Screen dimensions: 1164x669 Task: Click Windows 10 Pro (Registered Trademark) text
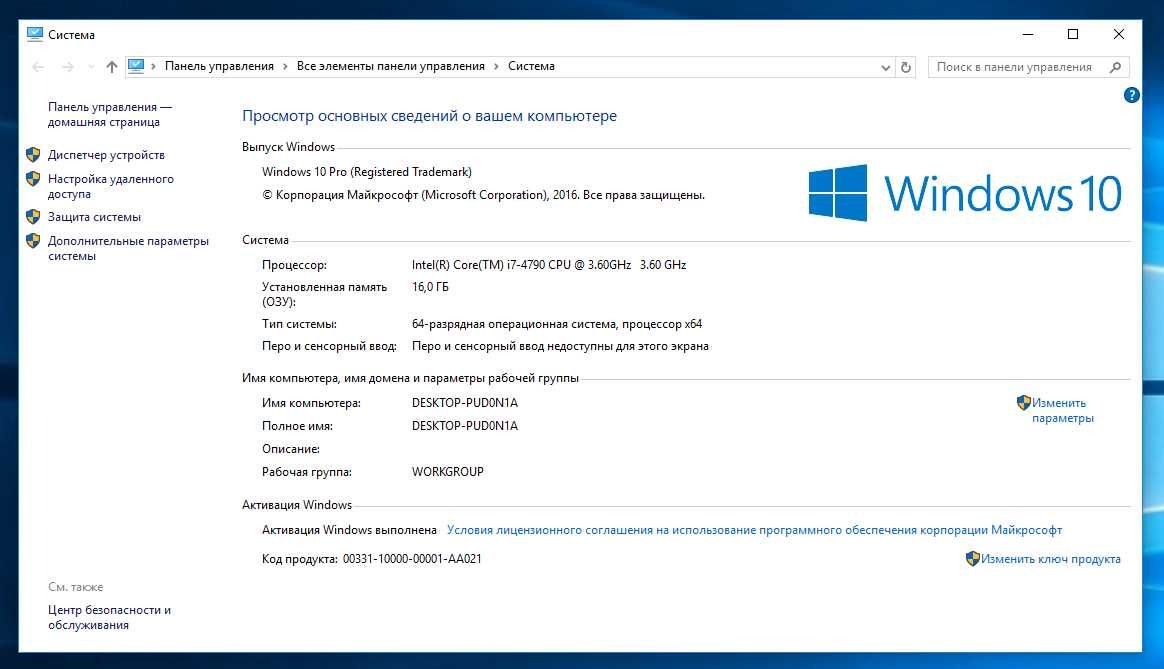367,172
